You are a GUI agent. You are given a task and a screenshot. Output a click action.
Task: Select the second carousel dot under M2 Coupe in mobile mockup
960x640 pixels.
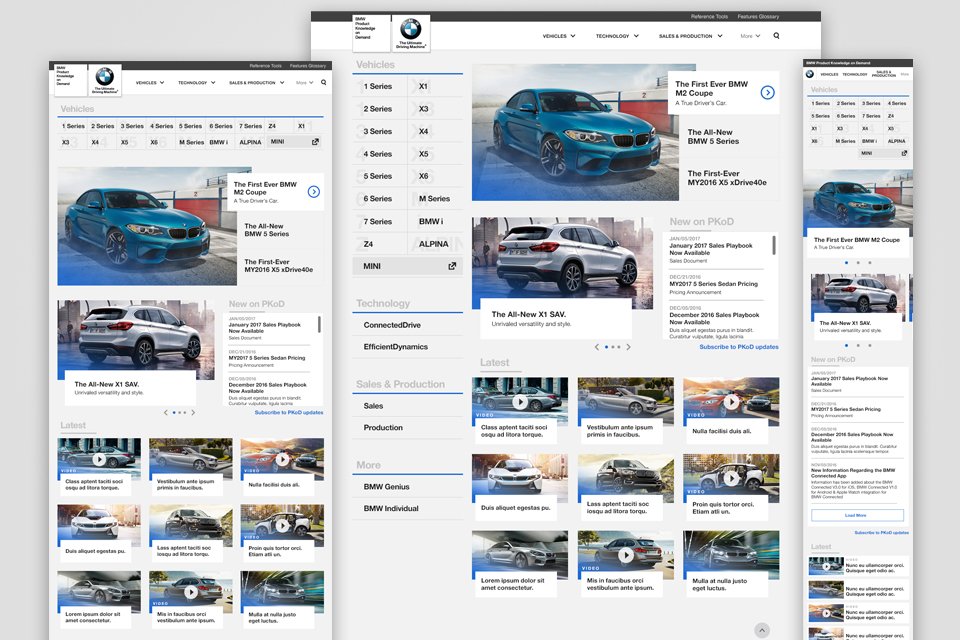click(858, 262)
